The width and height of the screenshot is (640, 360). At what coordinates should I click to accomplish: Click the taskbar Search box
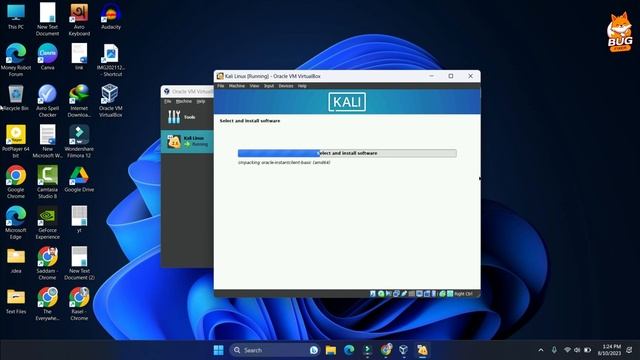click(274, 350)
